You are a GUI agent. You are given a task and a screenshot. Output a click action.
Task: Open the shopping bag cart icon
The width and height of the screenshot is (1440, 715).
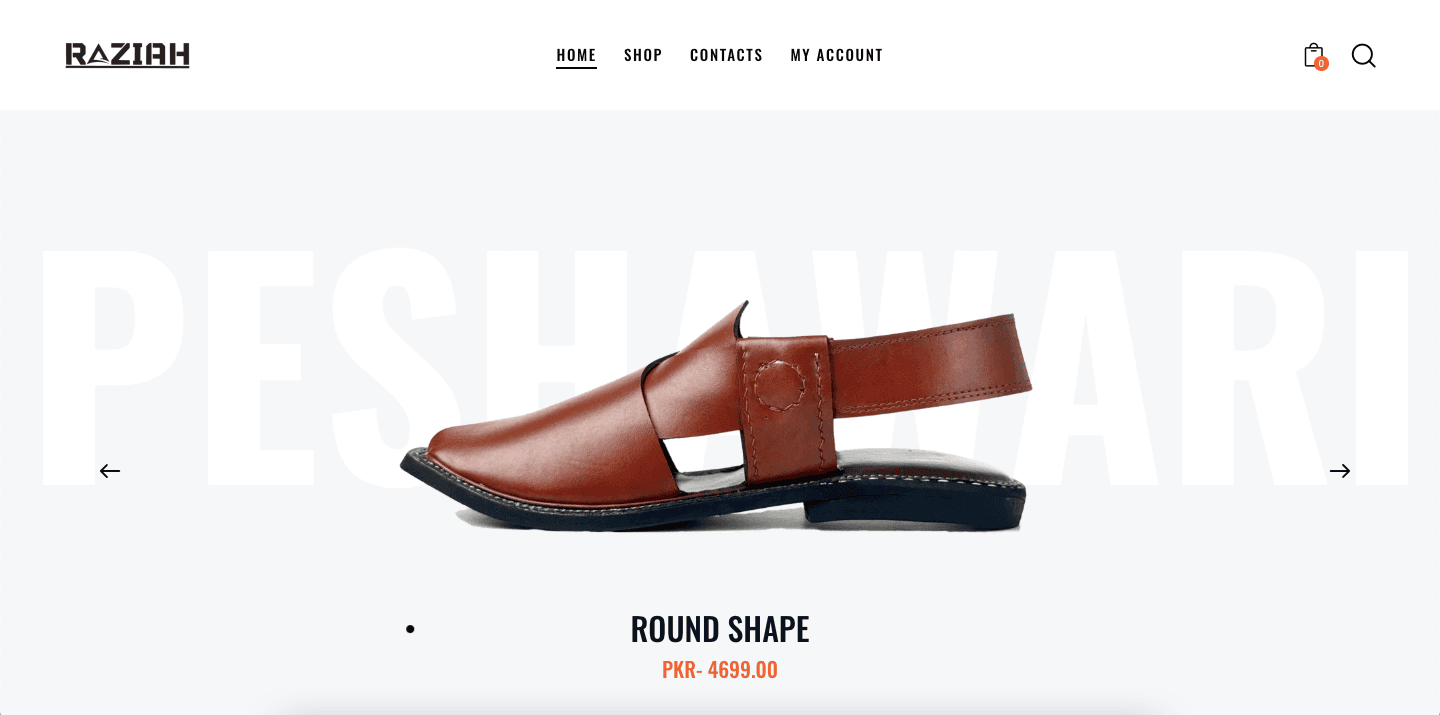pos(1313,55)
